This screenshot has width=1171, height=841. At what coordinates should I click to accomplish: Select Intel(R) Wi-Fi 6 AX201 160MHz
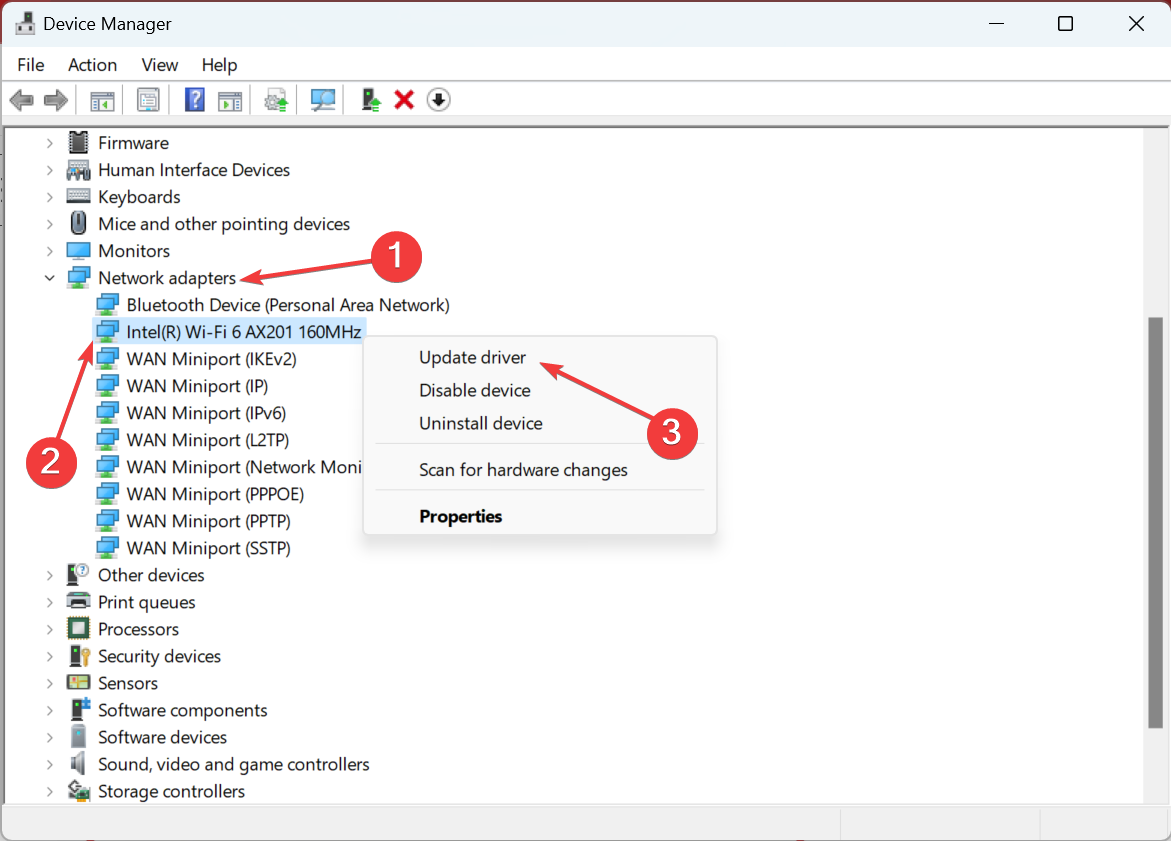point(243,332)
